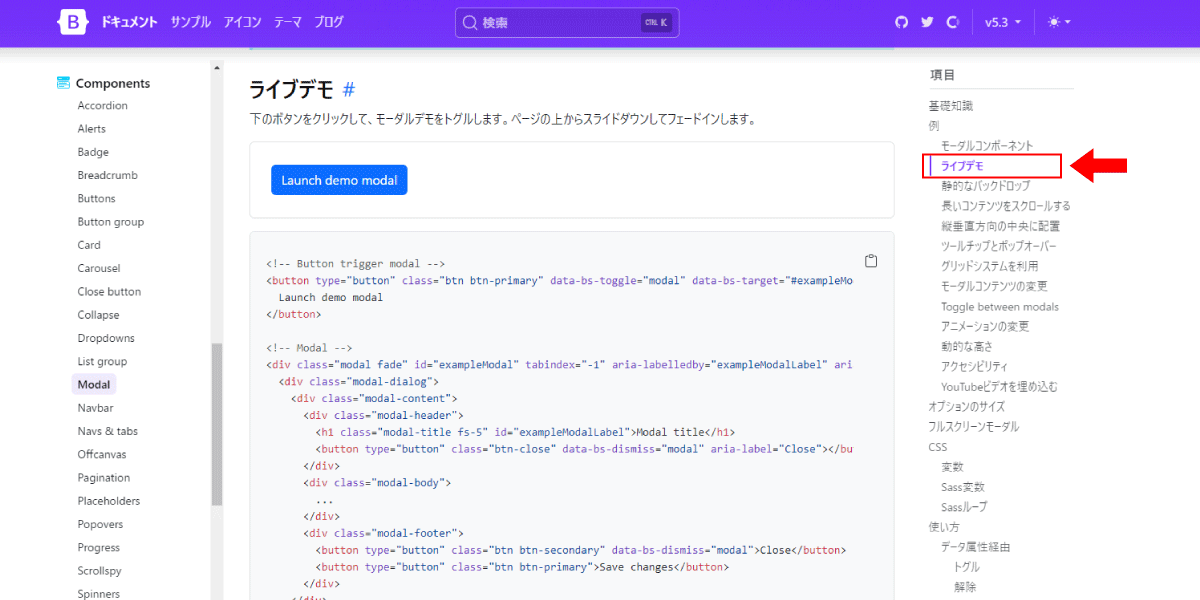
Task: Open the GitHub icon link
Action: 901,22
